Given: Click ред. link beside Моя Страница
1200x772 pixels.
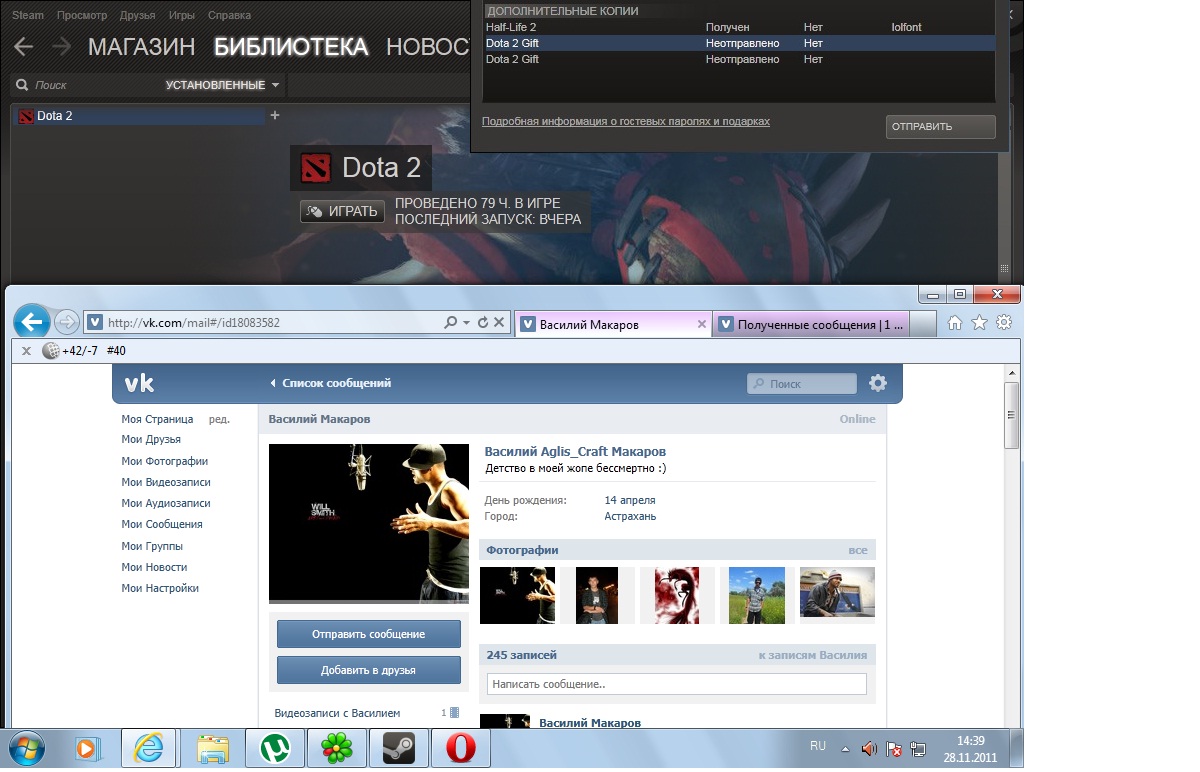Looking at the screenshot, I should [219, 419].
